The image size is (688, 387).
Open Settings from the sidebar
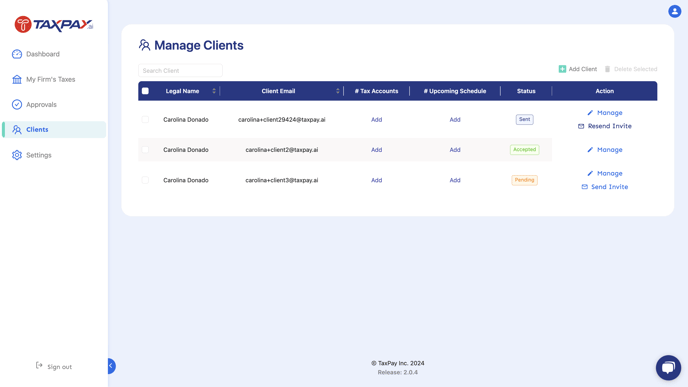pyautogui.click(x=32, y=155)
